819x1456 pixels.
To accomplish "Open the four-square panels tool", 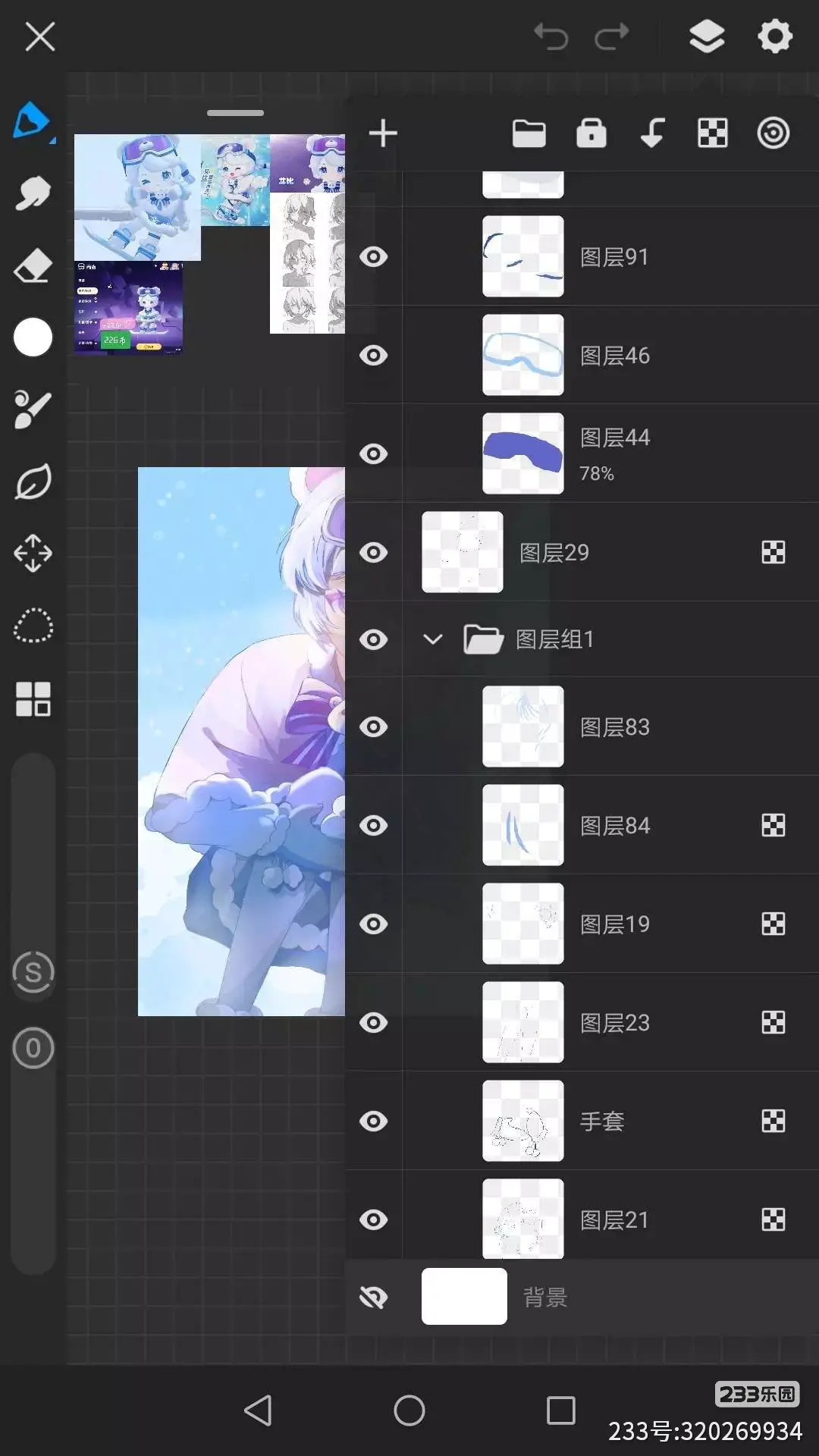I will click(x=33, y=698).
